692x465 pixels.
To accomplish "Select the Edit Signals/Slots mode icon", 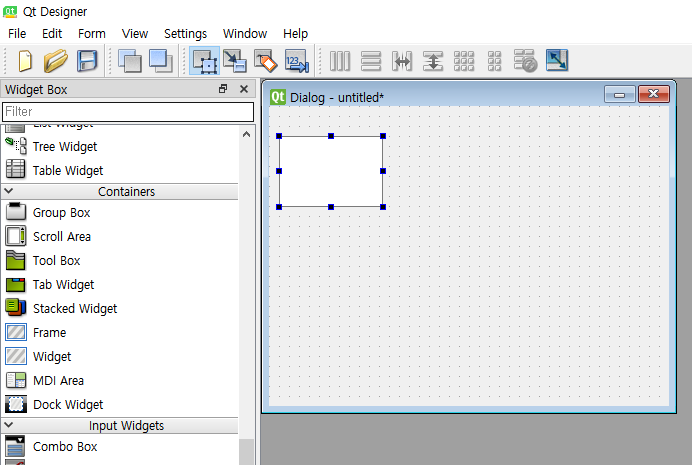I will tap(234, 60).
